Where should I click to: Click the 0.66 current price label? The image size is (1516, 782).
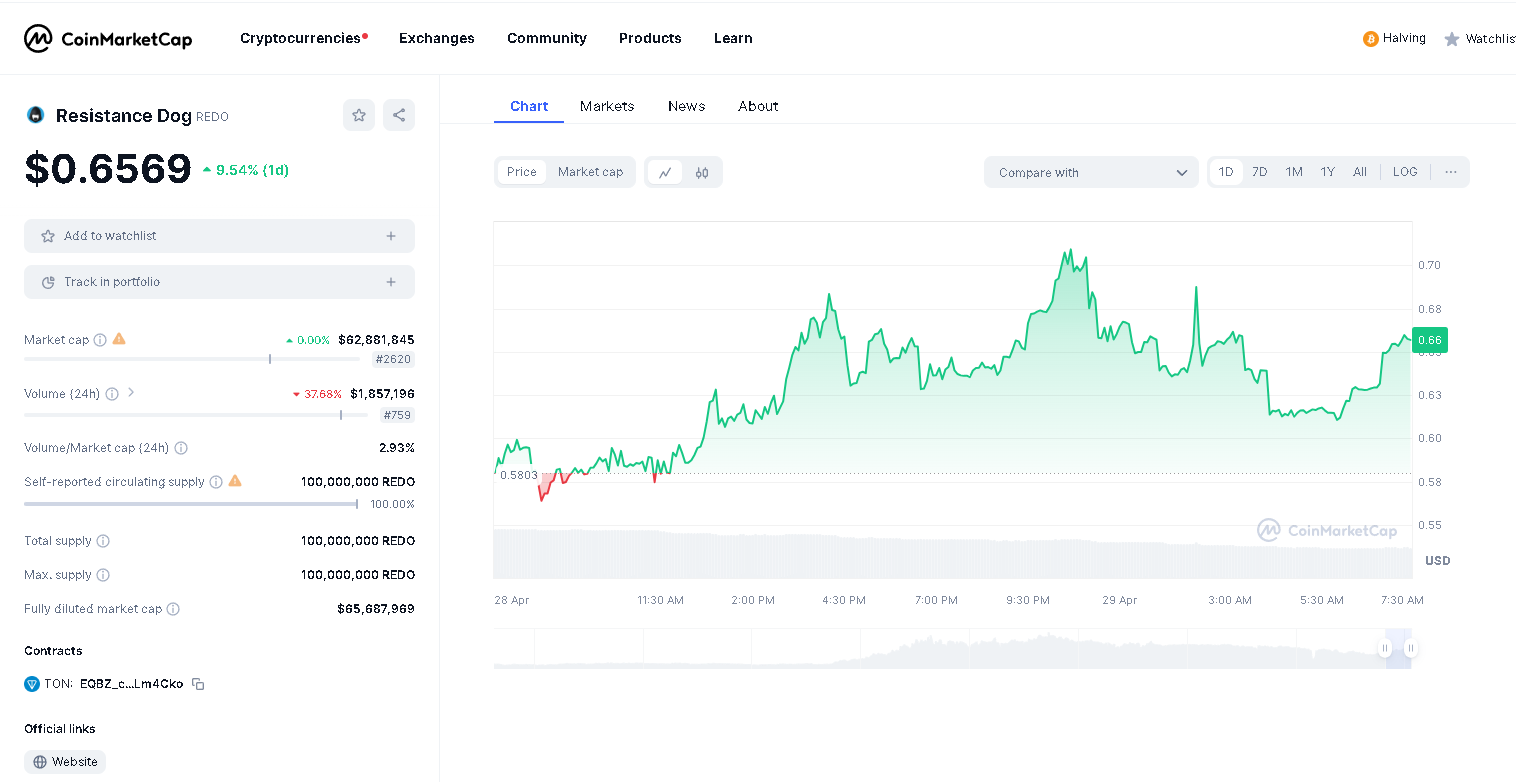click(x=1430, y=340)
